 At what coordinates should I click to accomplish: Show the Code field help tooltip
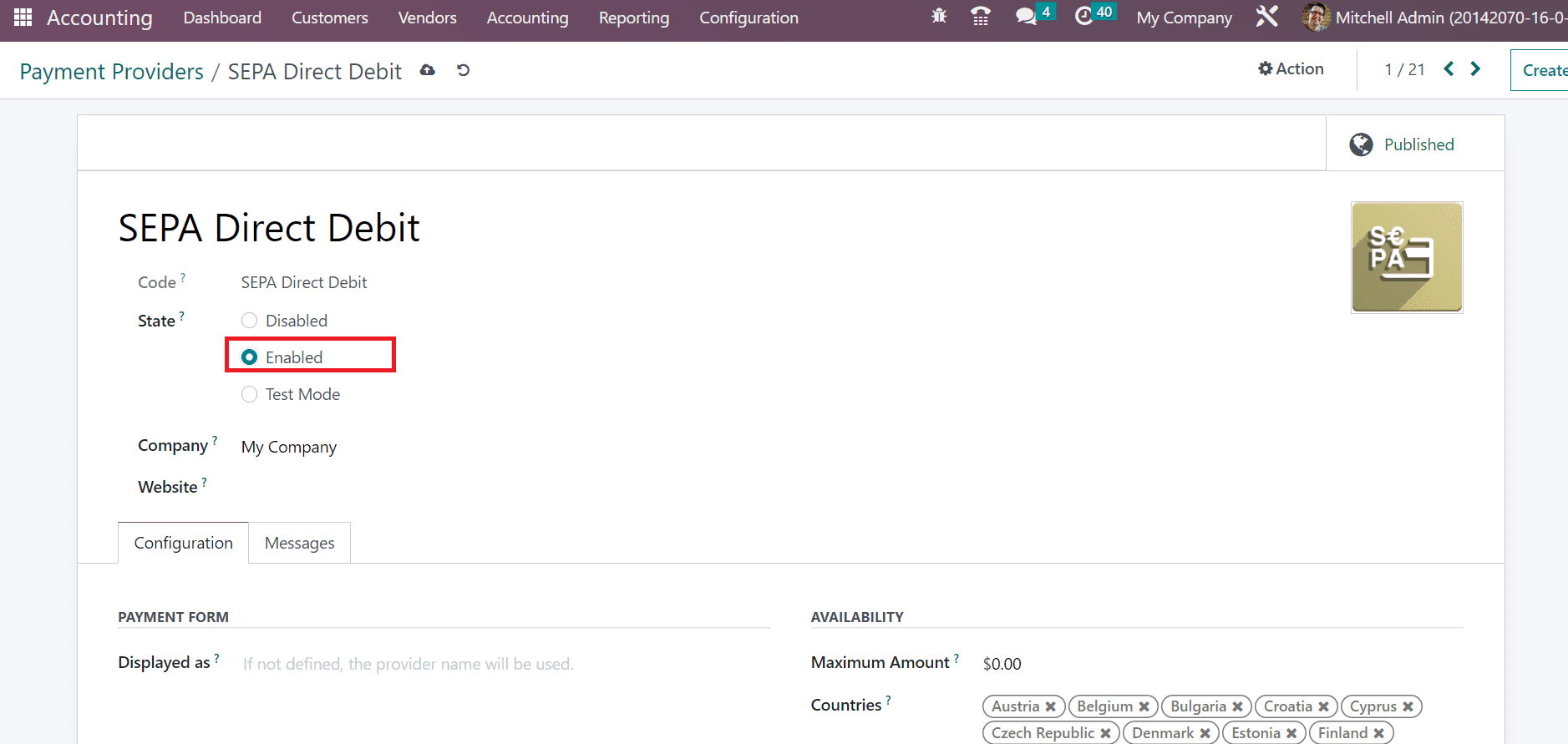tap(183, 277)
